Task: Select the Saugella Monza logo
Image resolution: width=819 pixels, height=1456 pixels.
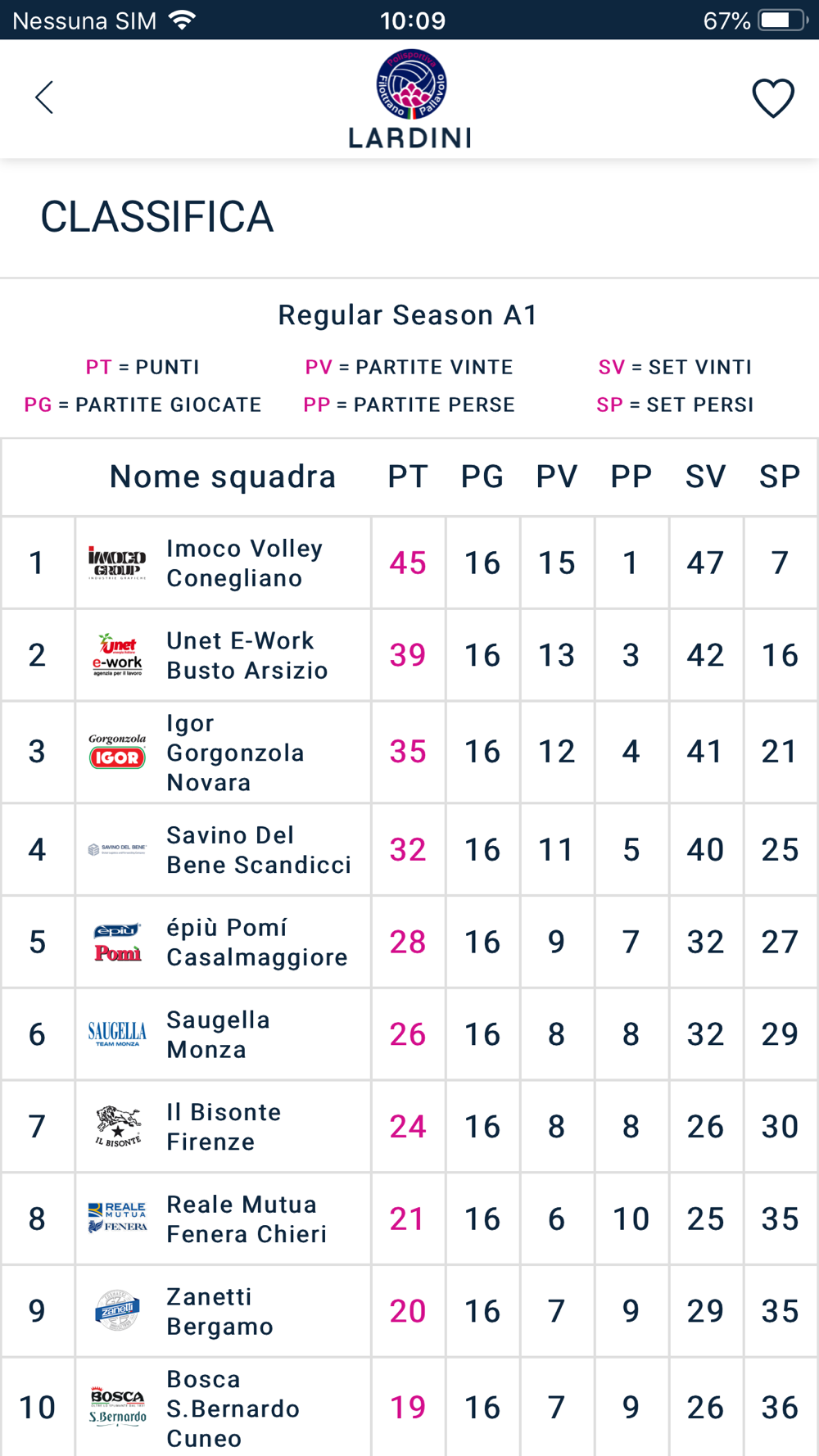Action: pos(117,1034)
